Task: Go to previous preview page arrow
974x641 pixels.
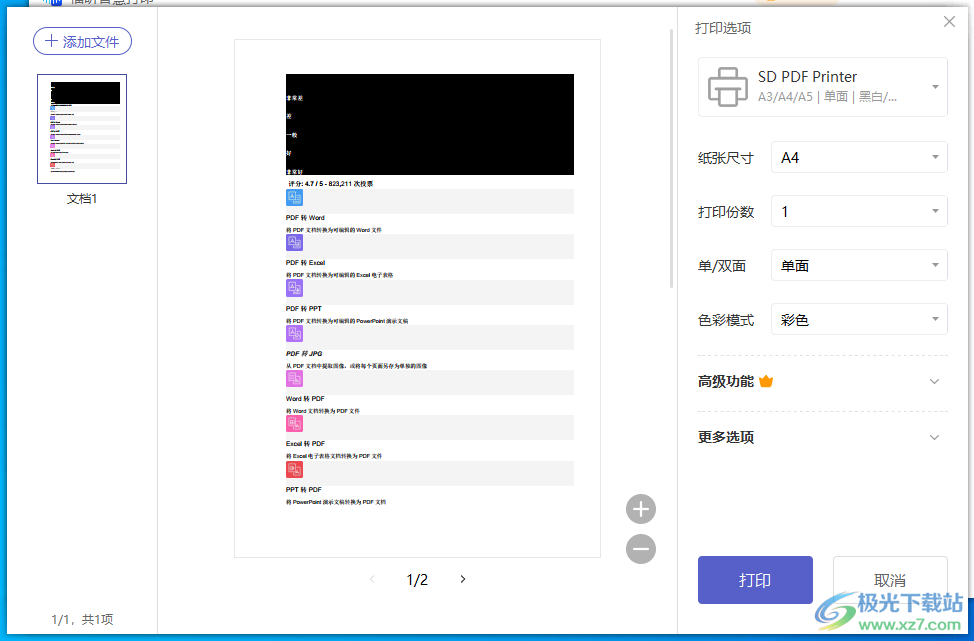Action: click(372, 579)
